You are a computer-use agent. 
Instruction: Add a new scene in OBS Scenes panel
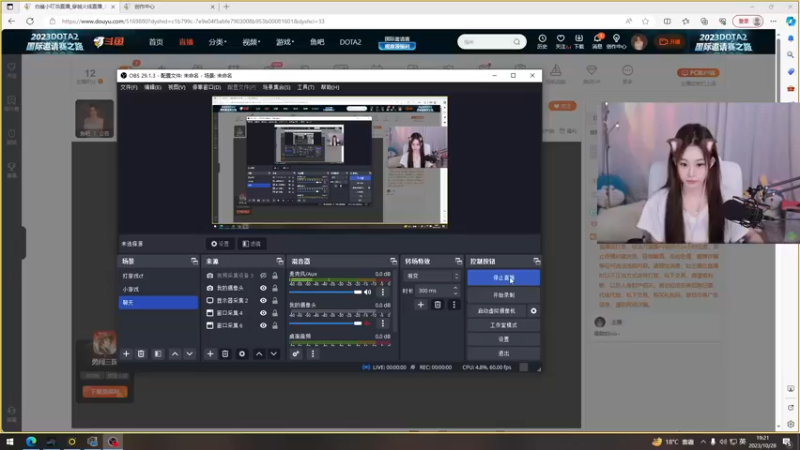coord(126,354)
